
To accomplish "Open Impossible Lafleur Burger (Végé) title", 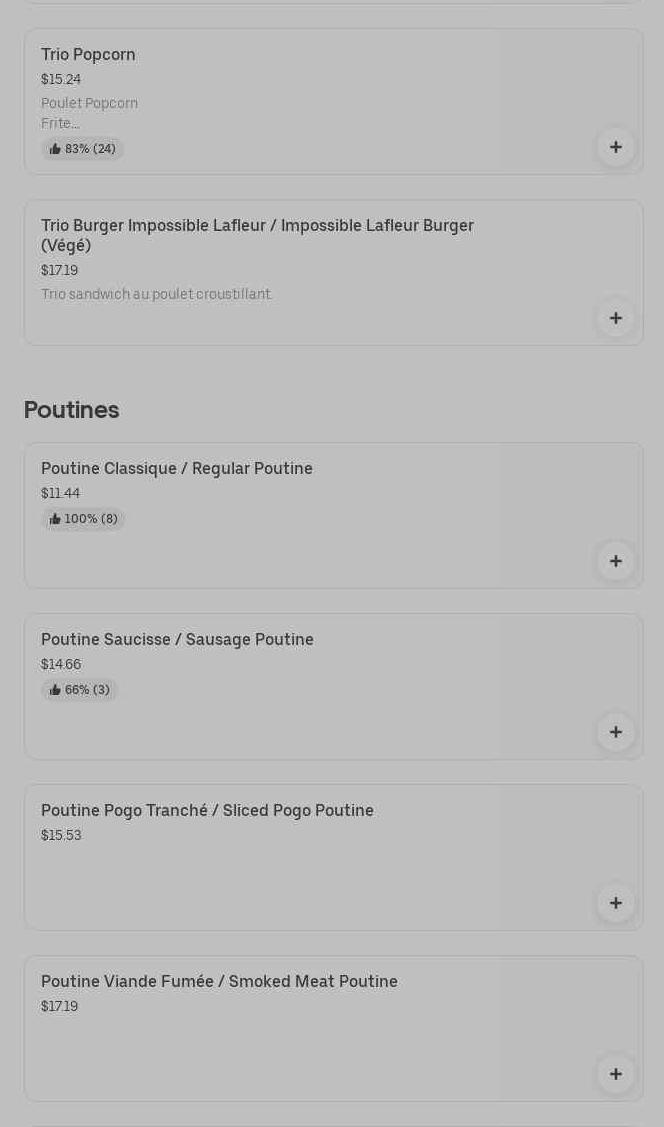I will [257, 235].
